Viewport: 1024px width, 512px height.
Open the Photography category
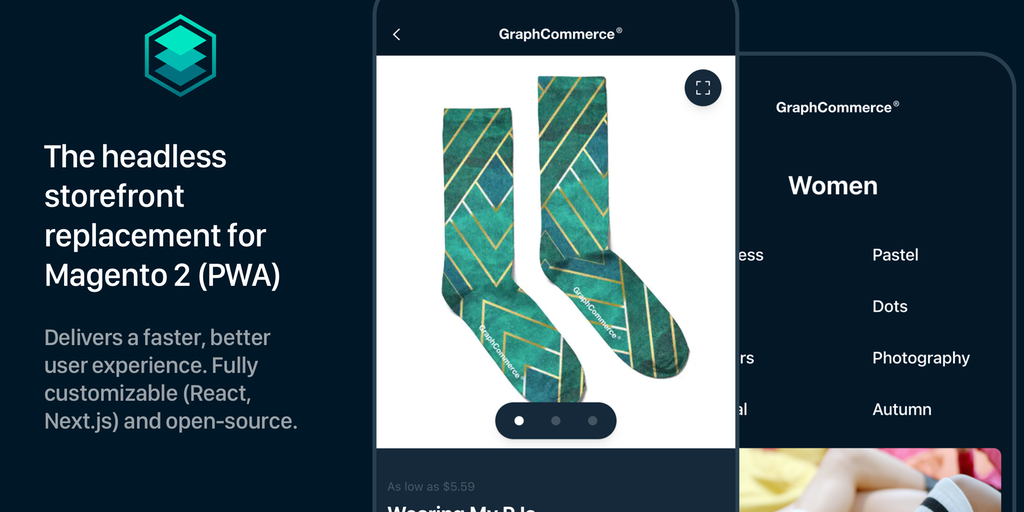pyautogui.click(x=921, y=359)
